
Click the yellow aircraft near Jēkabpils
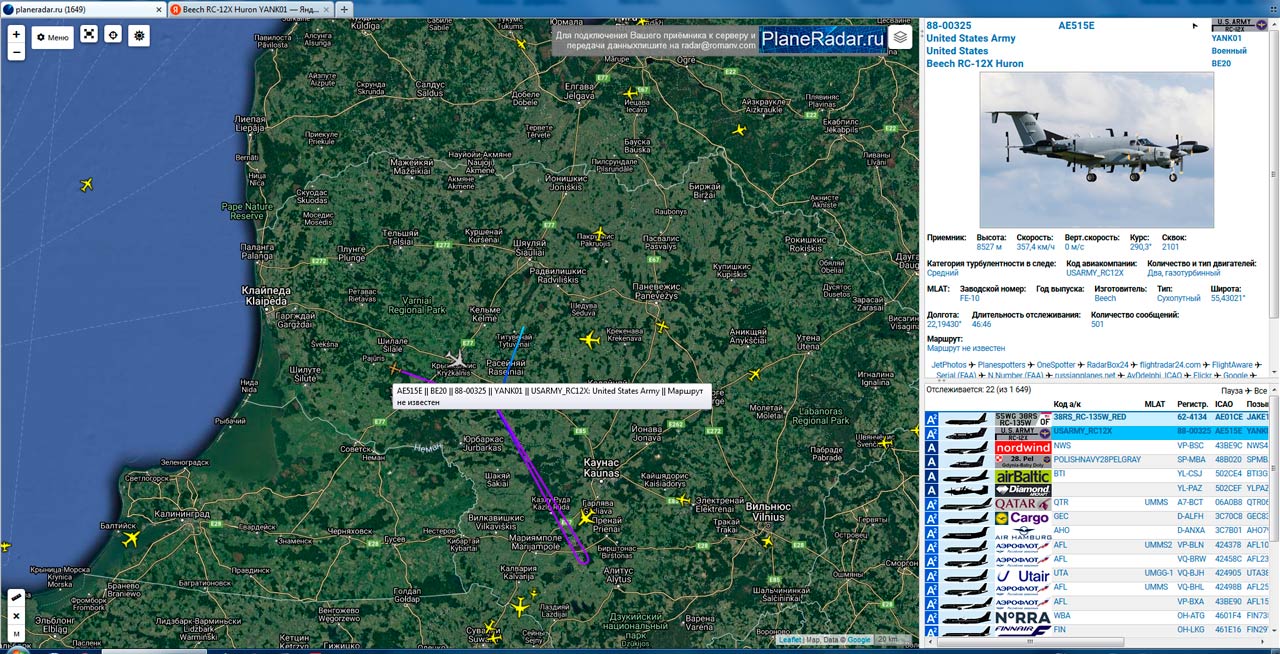pos(739,129)
